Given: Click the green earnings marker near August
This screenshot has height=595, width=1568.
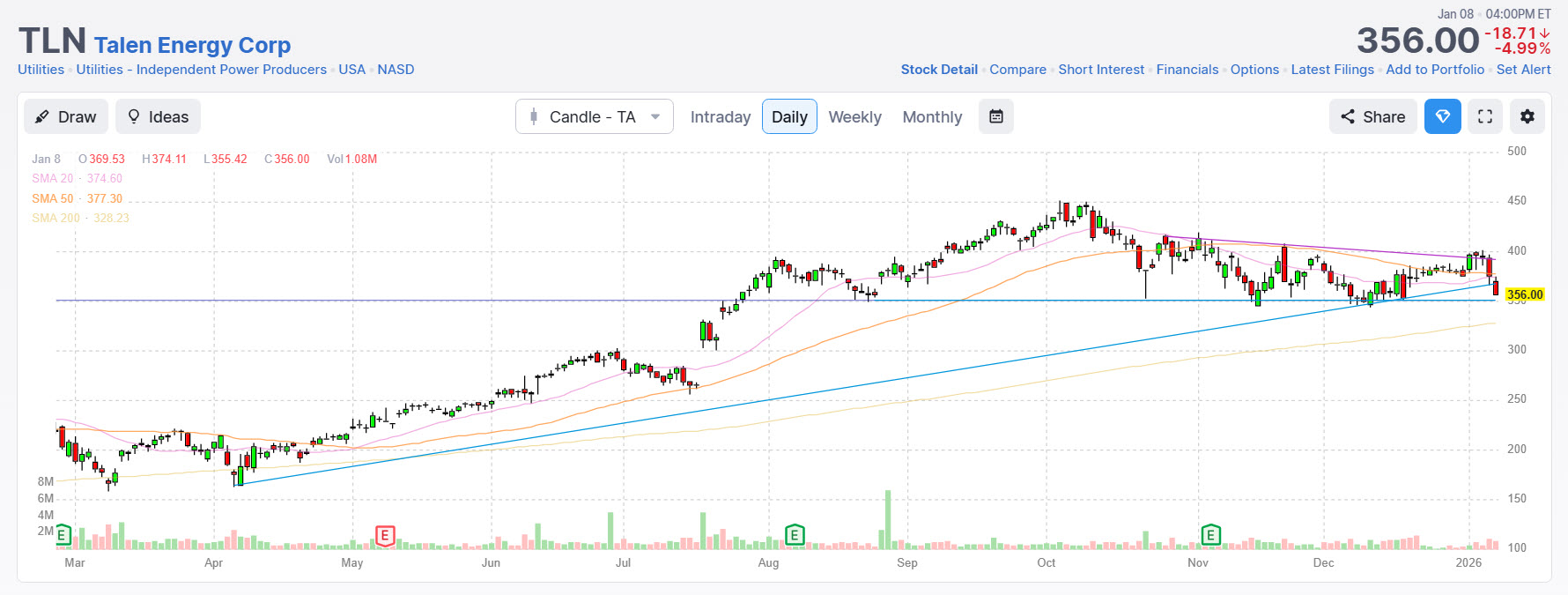Looking at the screenshot, I should (x=795, y=535).
